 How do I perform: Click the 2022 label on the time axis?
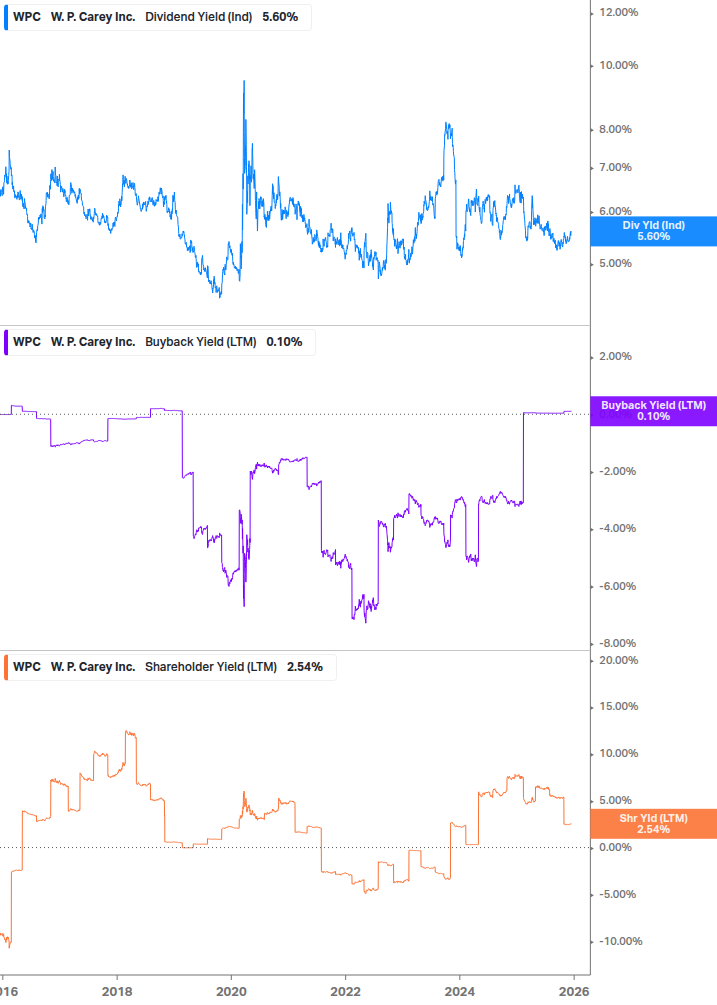click(345, 992)
